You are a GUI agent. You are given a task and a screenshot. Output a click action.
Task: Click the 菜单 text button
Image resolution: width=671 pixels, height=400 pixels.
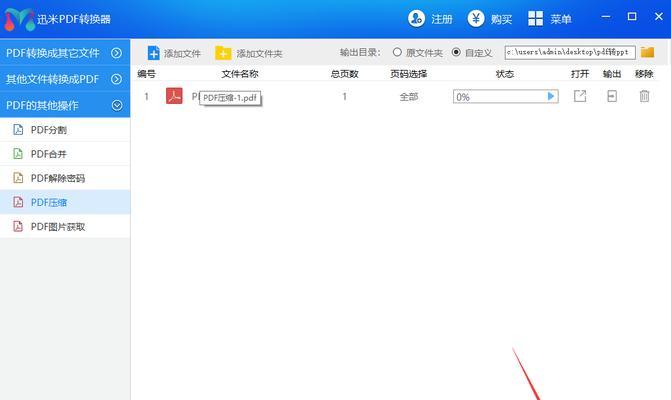point(561,19)
